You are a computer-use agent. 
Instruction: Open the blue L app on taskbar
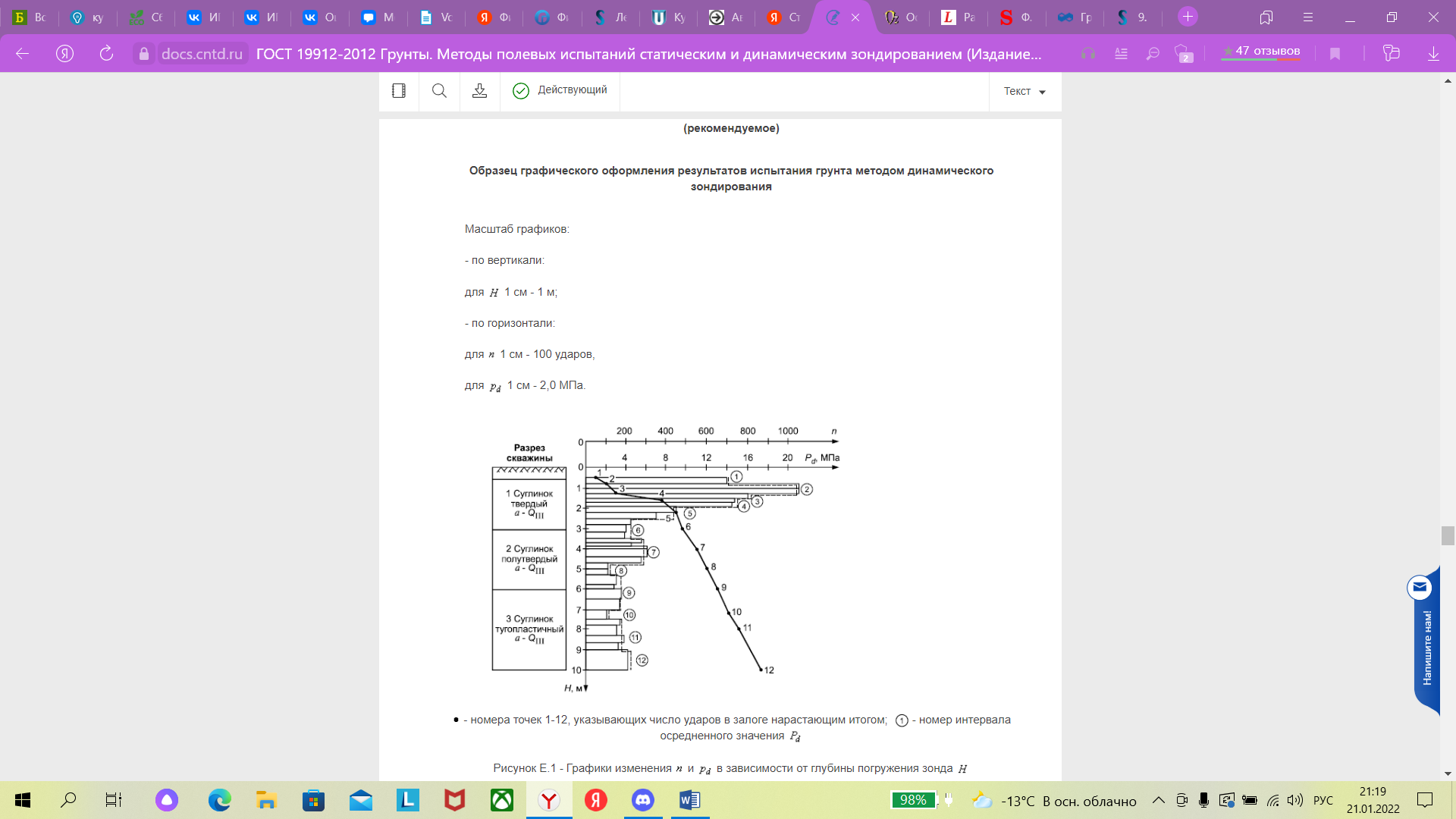408,800
